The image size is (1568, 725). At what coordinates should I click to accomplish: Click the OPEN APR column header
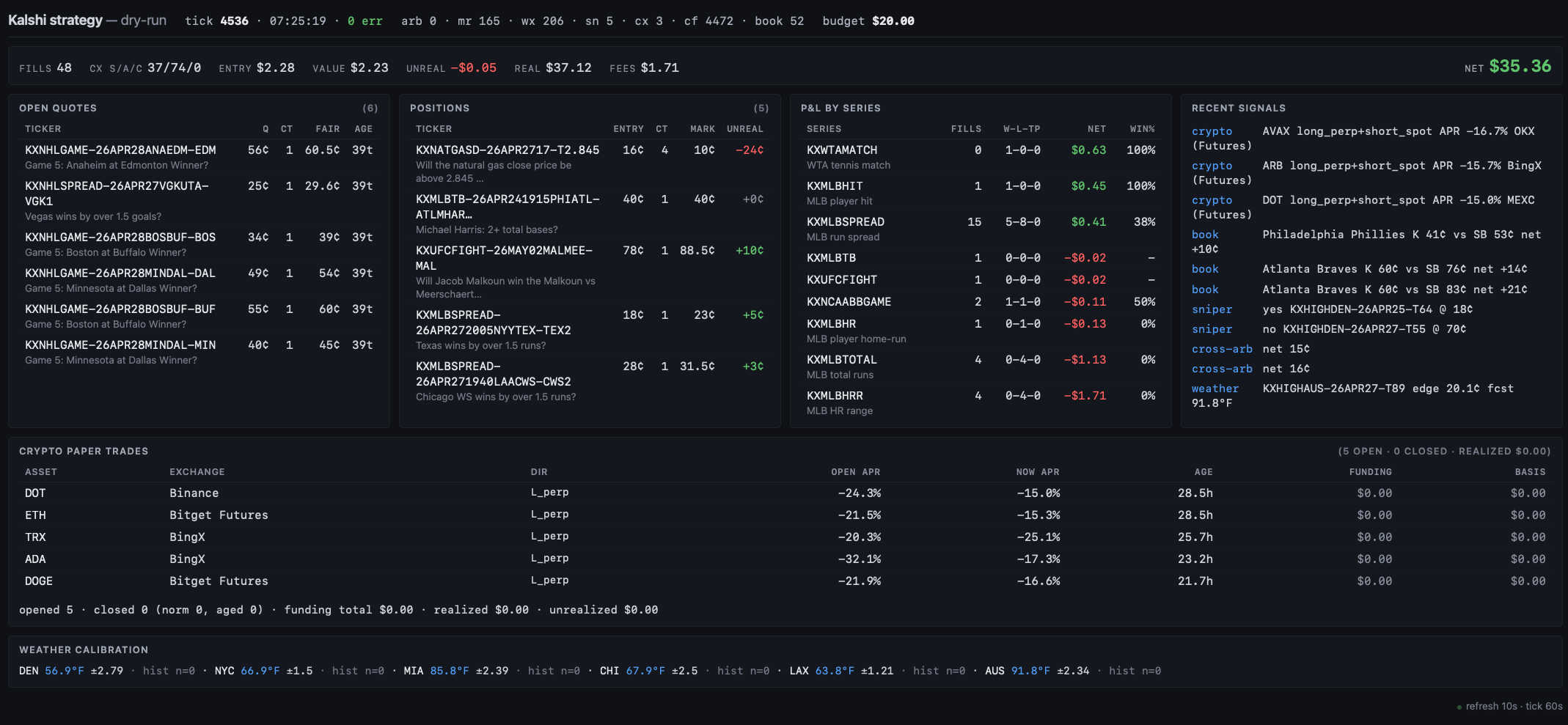[856, 471]
